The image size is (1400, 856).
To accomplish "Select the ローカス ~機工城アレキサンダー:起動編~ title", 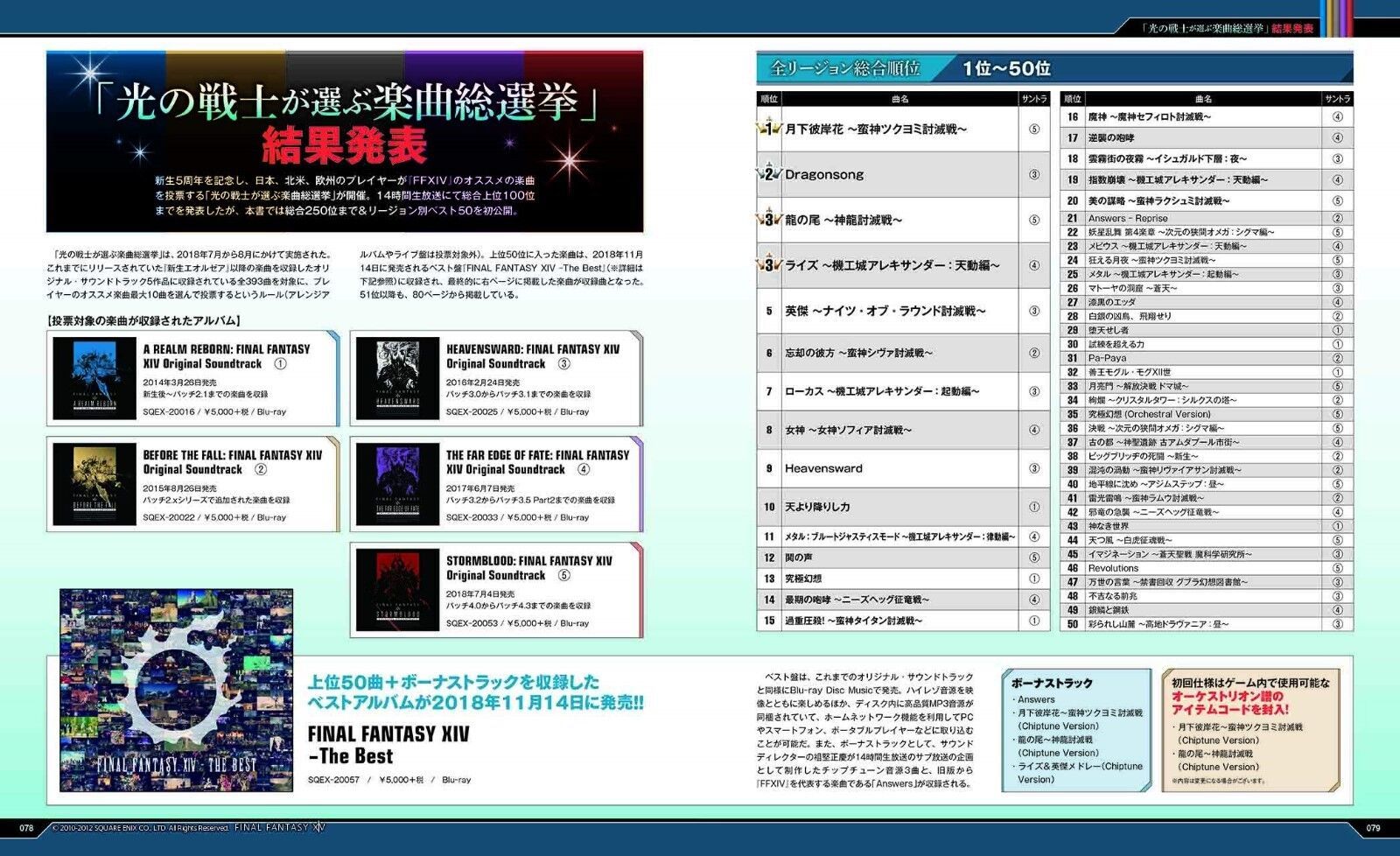I will coord(882,391).
